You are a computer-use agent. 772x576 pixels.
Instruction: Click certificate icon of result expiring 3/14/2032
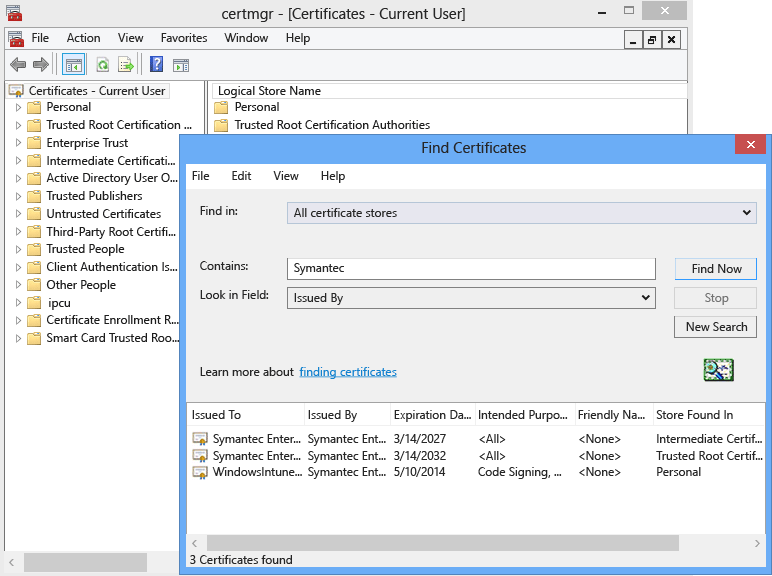click(200, 455)
